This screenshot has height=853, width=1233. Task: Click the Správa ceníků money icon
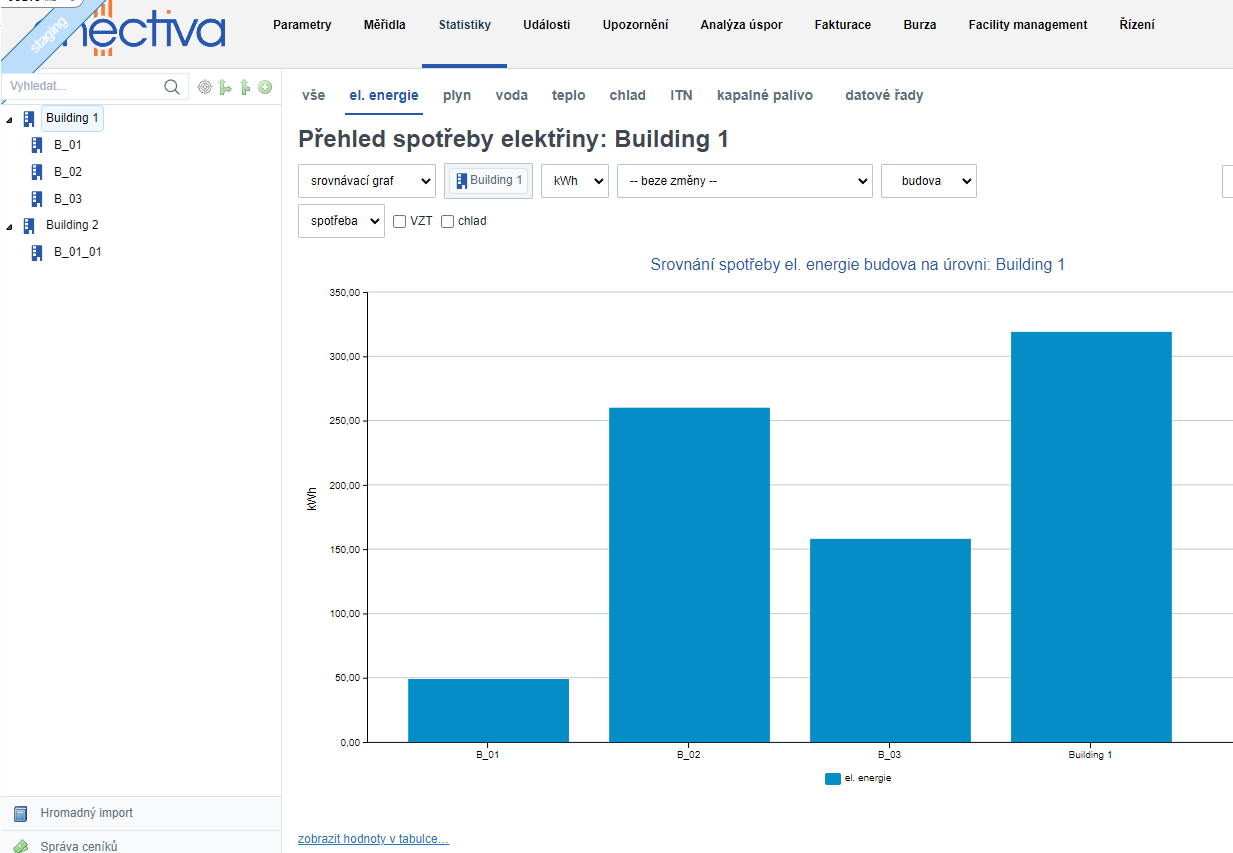click(21, 846)
